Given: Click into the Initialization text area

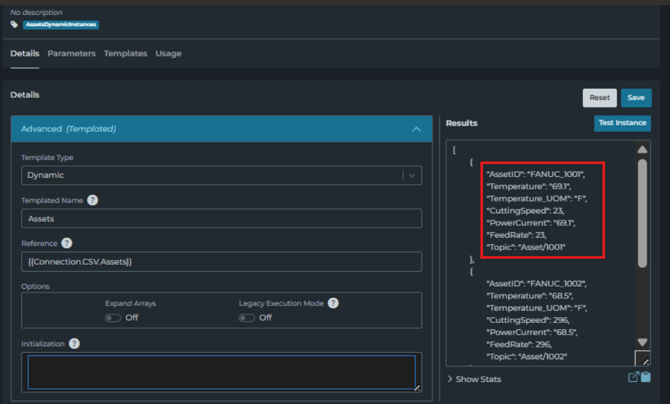Looking at the screenshot, I should tap(221, 372).
